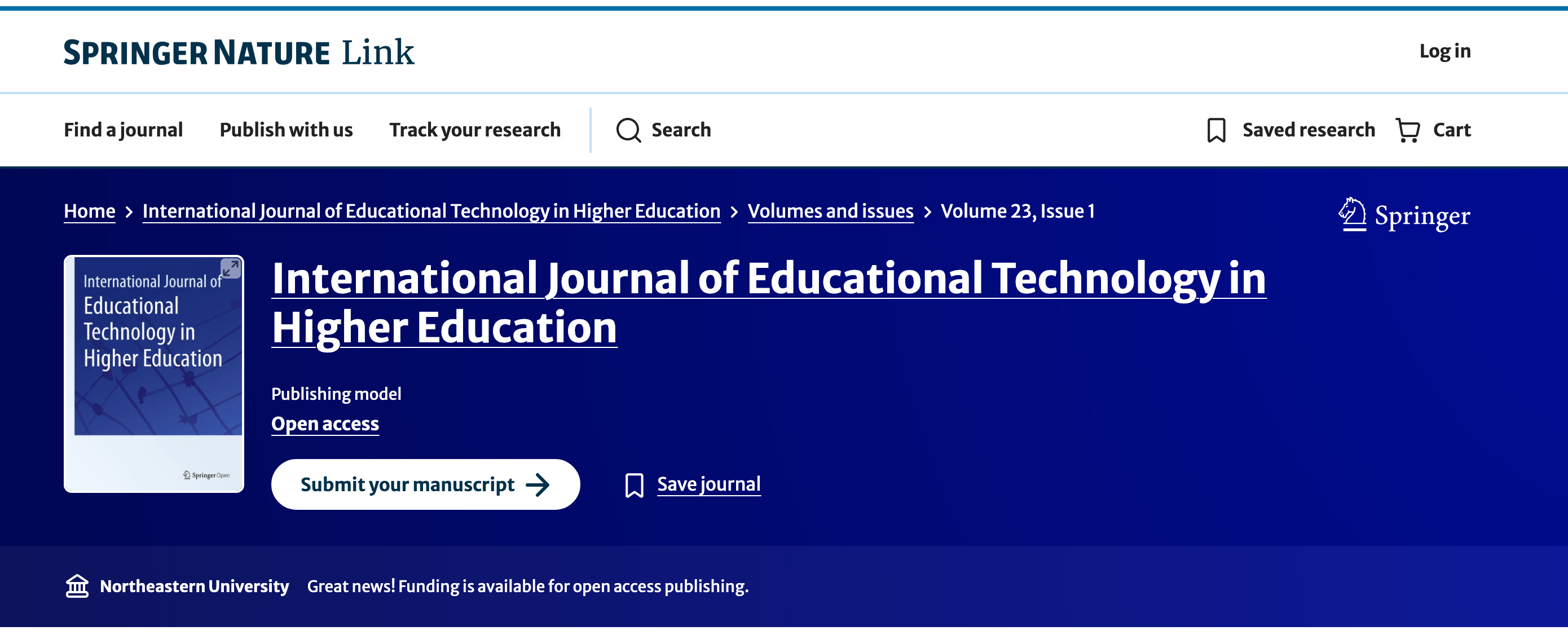Click the shopping cart icon
1568x635 pixels.
coord(1407,130)
